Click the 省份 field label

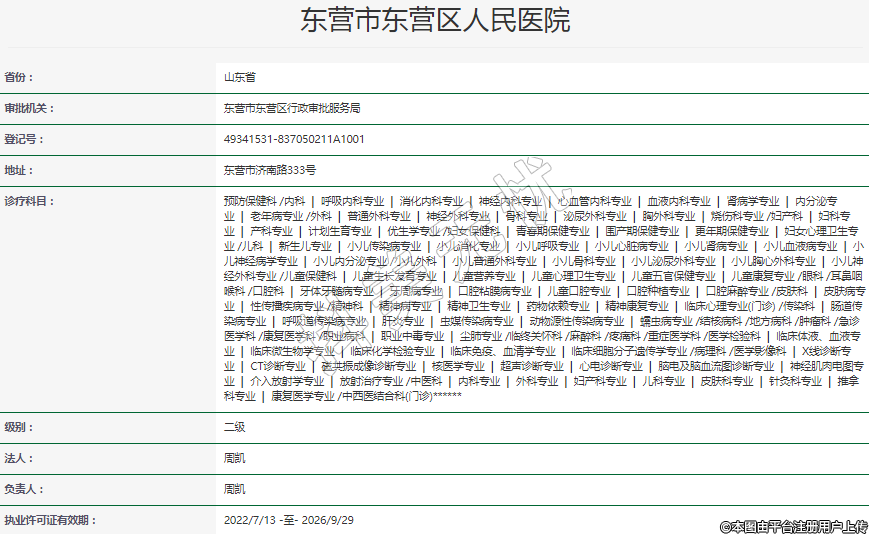[x=19, y=77]
